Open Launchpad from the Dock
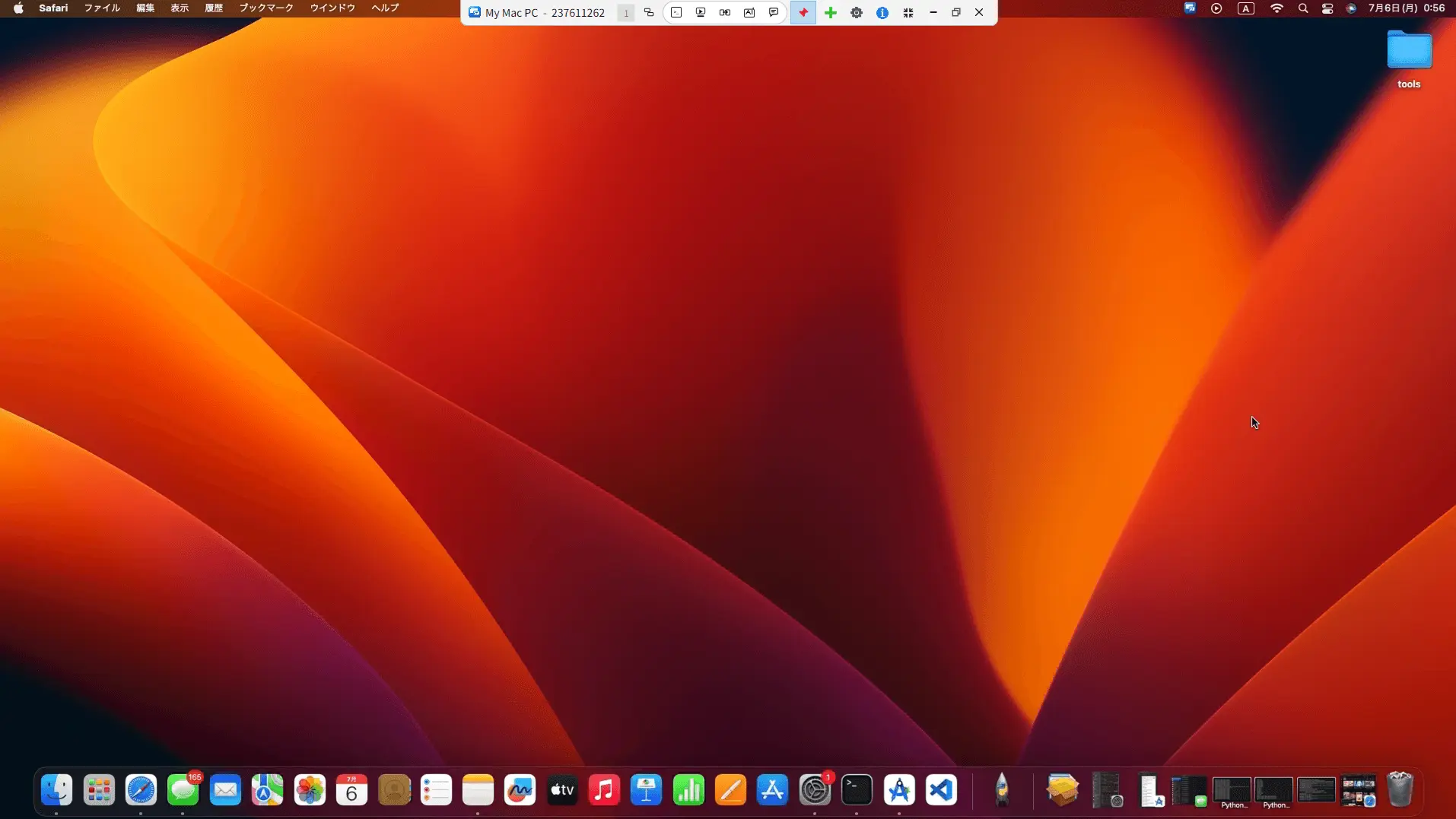Screen dimensions: 1456x819 pos(99,791)
